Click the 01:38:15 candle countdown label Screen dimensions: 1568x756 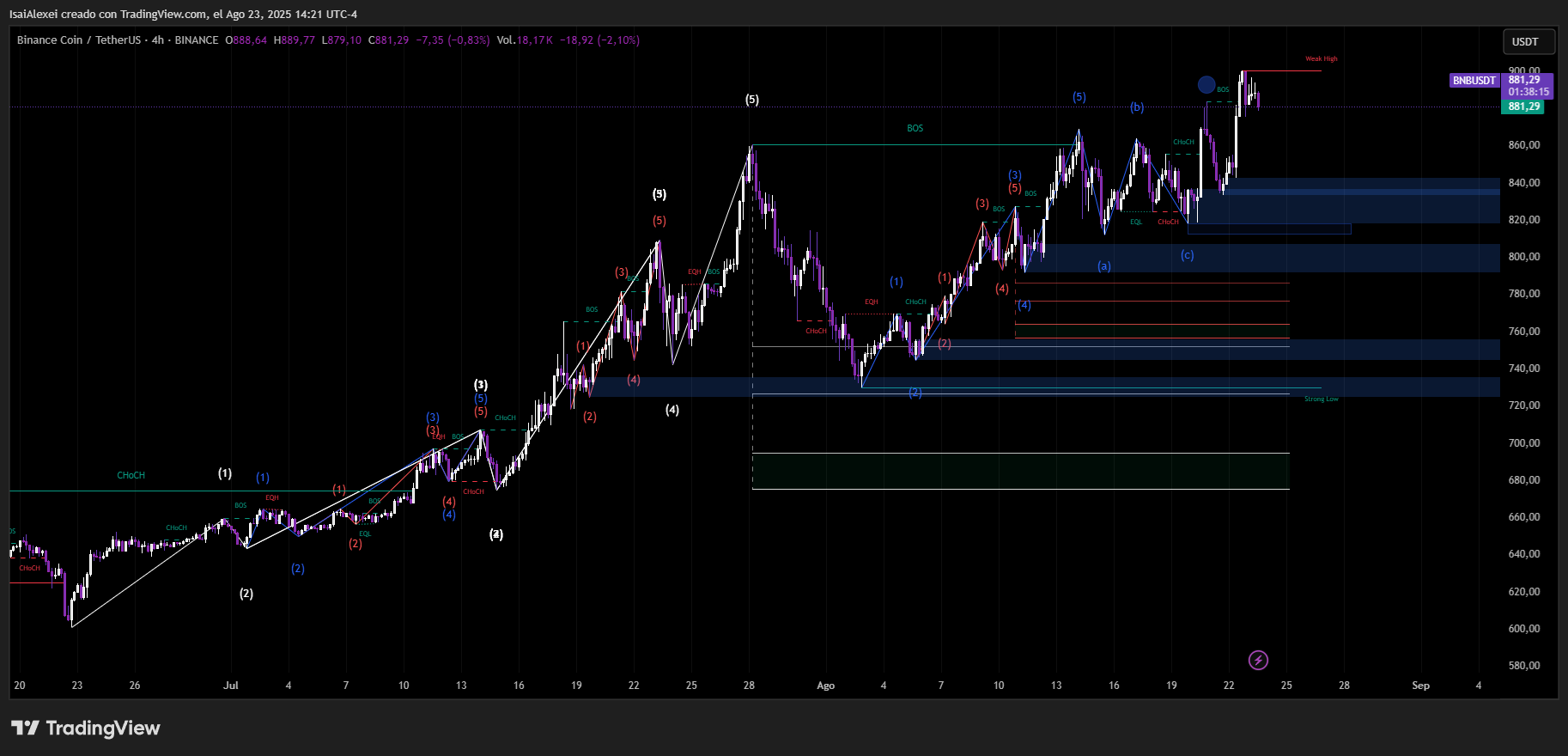coord(1528,92)
